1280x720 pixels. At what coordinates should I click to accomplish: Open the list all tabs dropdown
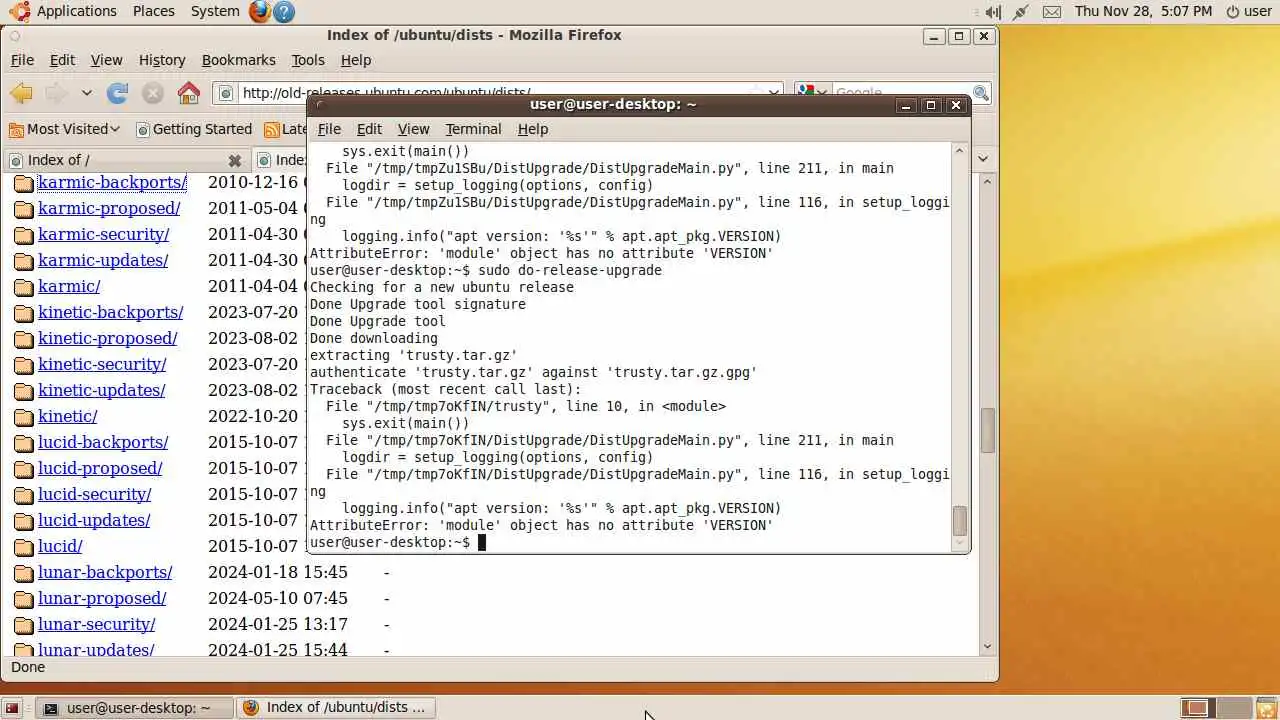pos(983,159)
